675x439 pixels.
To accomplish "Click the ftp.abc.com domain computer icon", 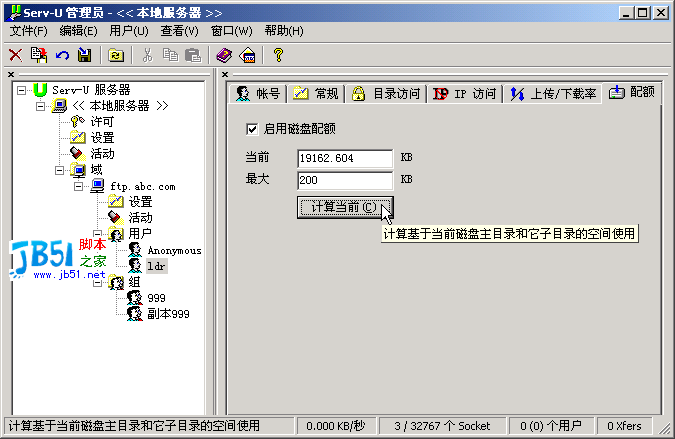I will (x=97, y=186).
